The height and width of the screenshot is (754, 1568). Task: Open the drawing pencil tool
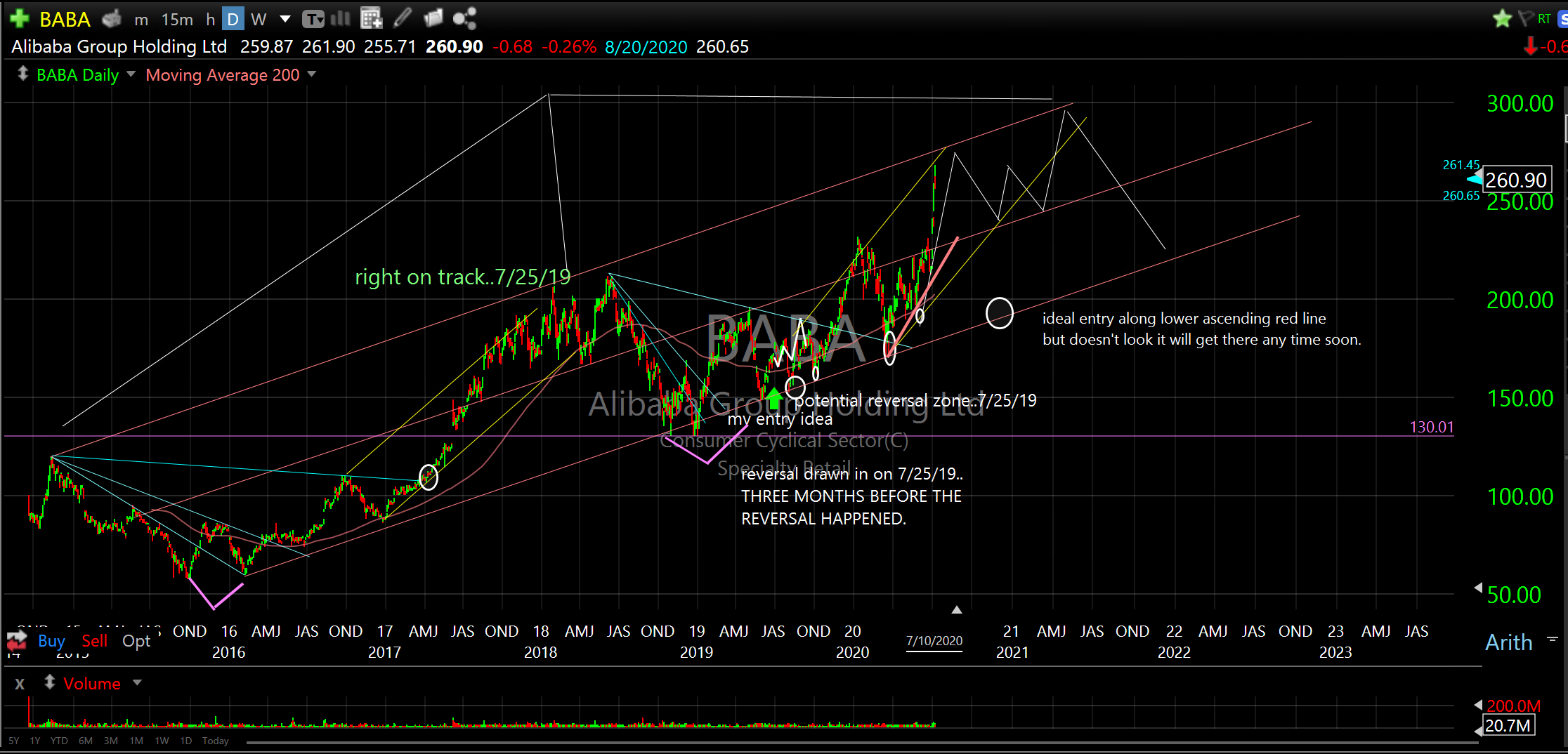[403, 18]
